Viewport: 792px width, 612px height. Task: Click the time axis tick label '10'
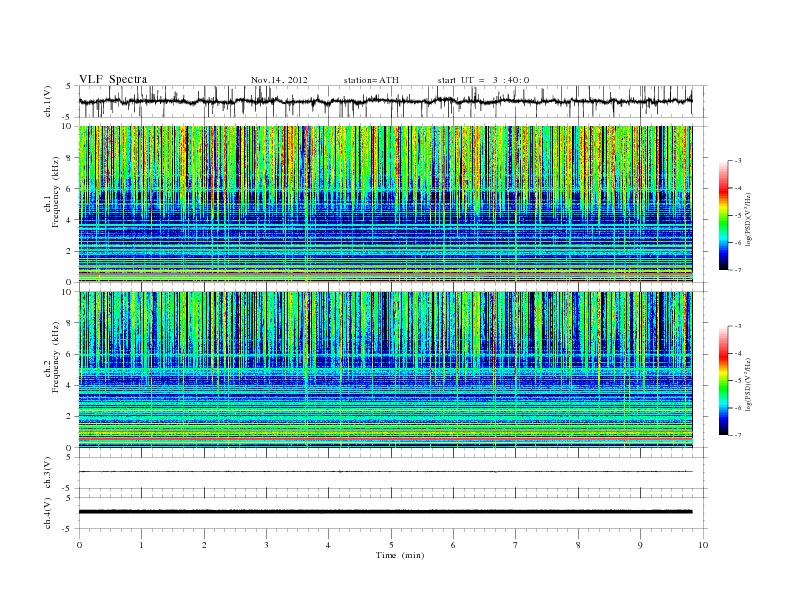coord(703,545)
